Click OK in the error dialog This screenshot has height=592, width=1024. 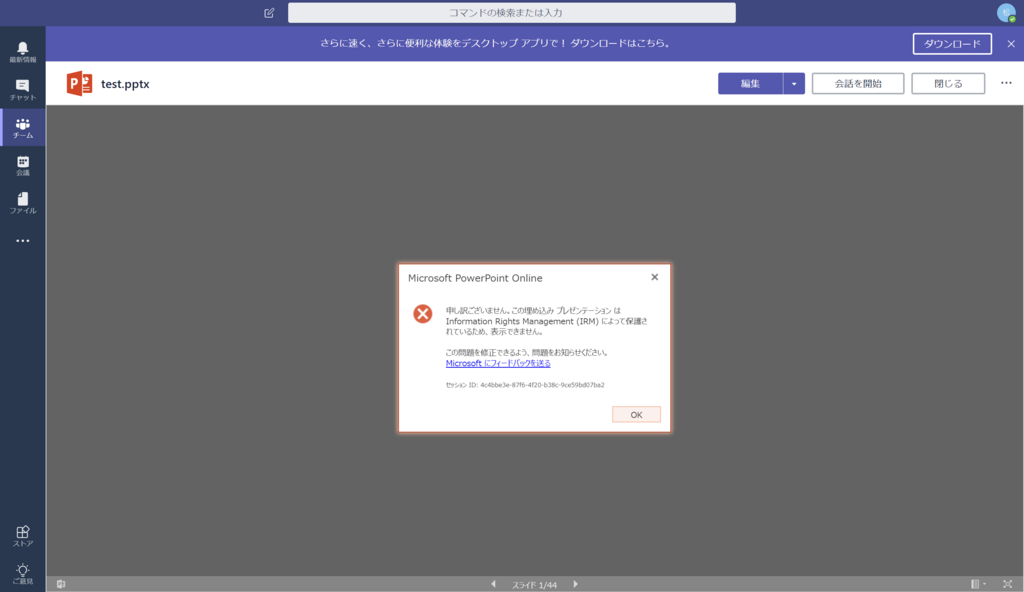point(636,414)
